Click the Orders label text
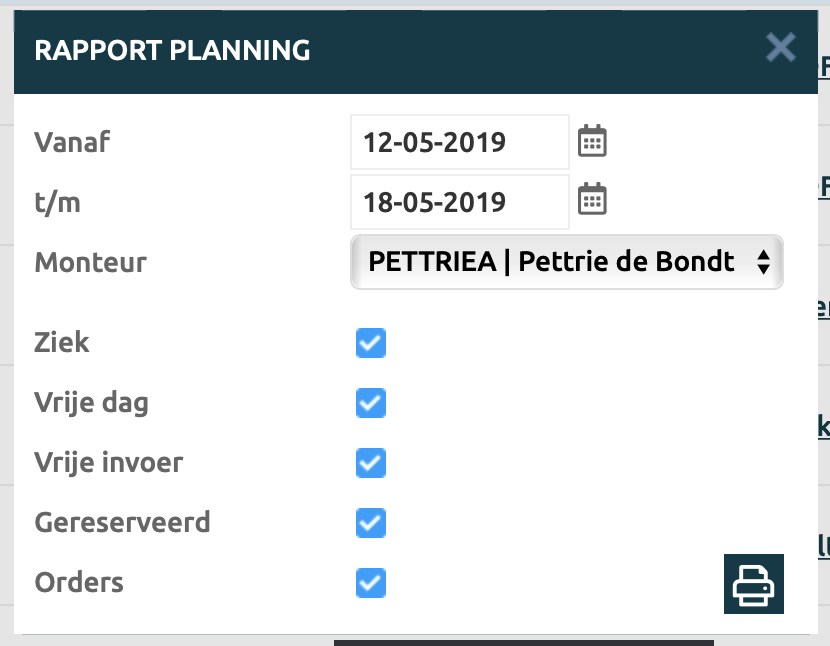This screenshot has height=646, width=830. (x=79, y=583)
